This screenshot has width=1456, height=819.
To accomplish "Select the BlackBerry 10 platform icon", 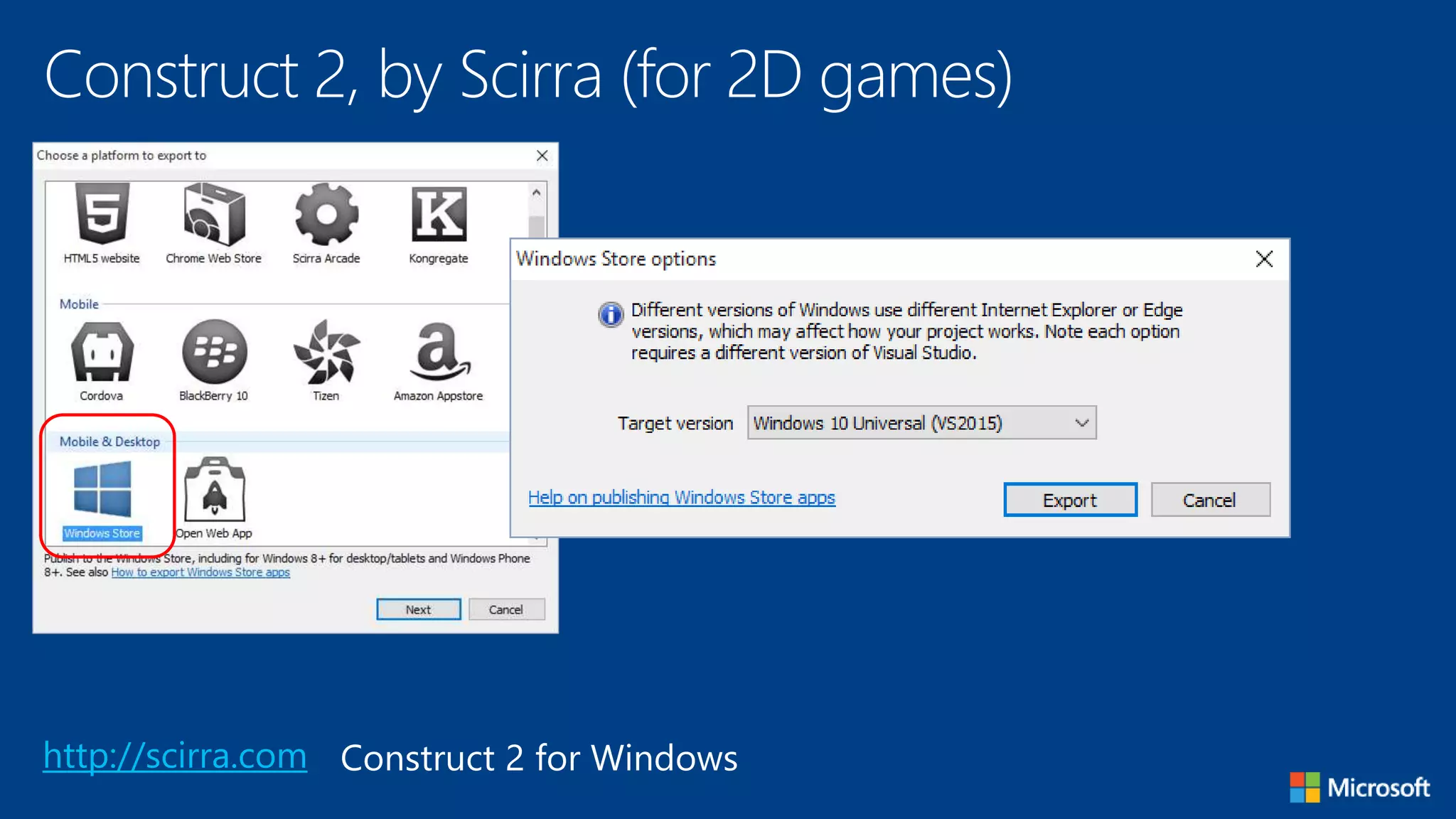I will 214,351.
